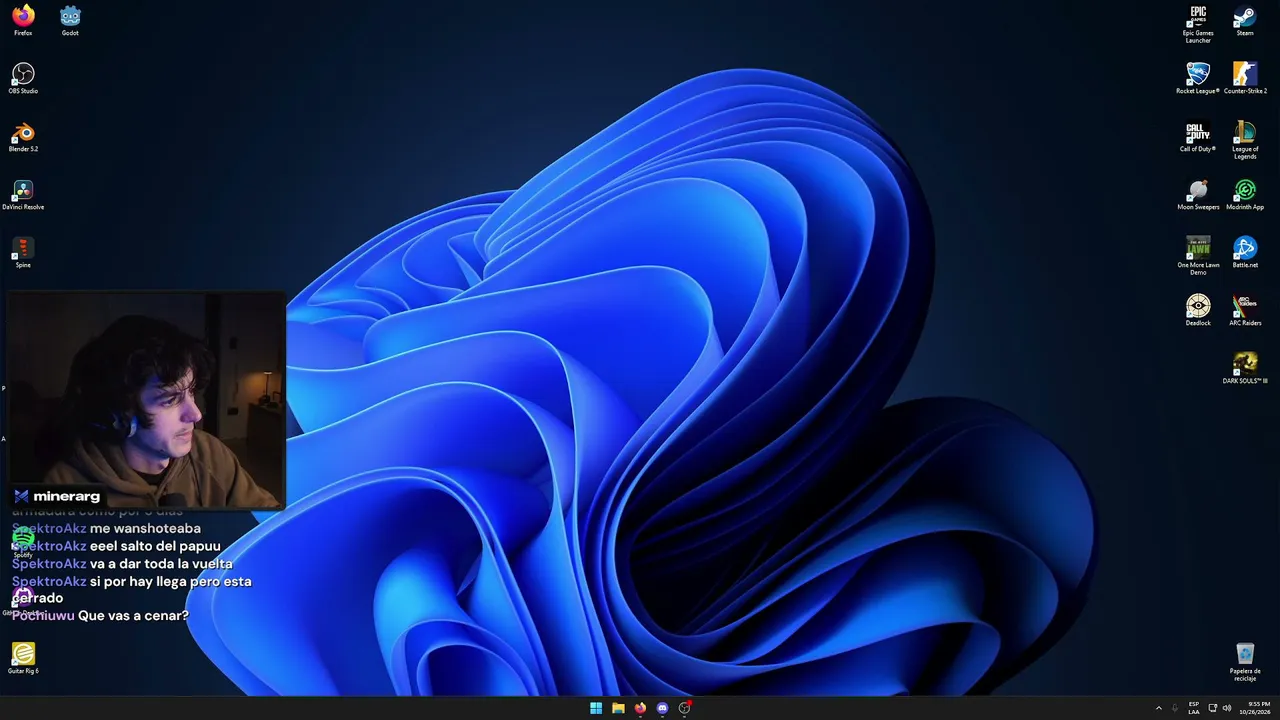Select the DaVinci Resolve desktop icon
Viewport: 1280px width, 720px height.
pos(23,194)
